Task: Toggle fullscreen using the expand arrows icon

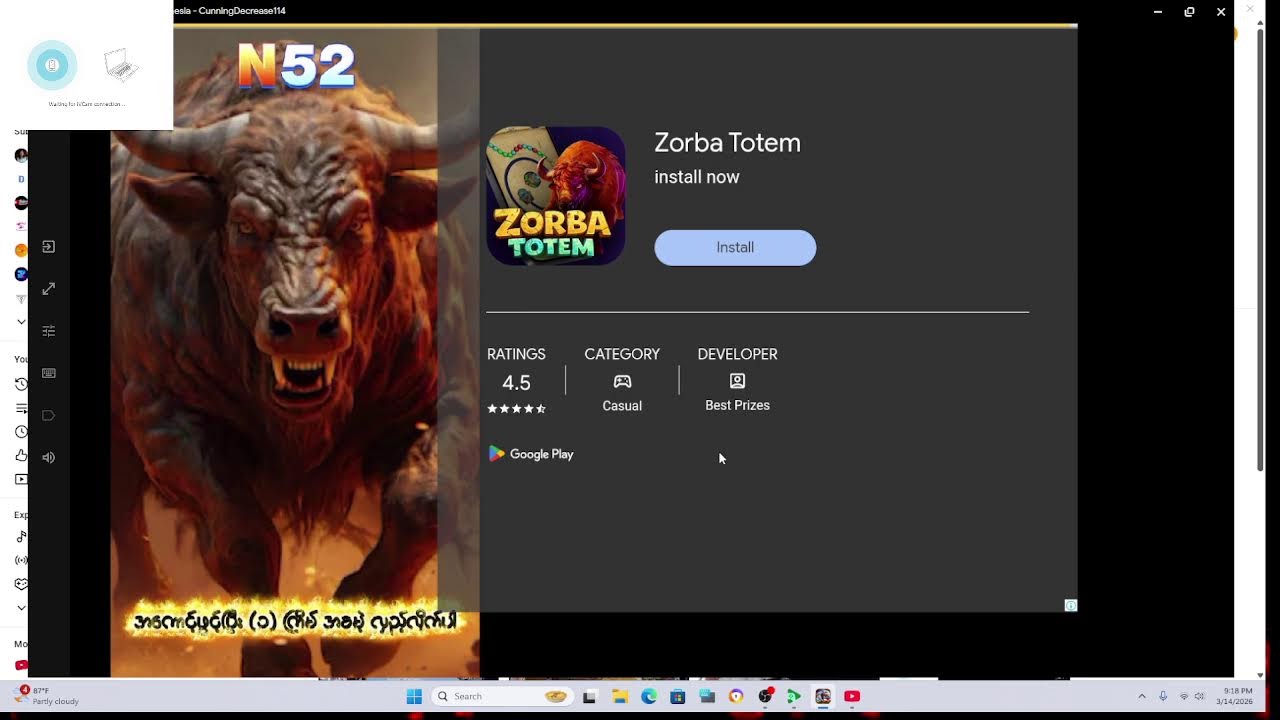Action: (48, 289)
